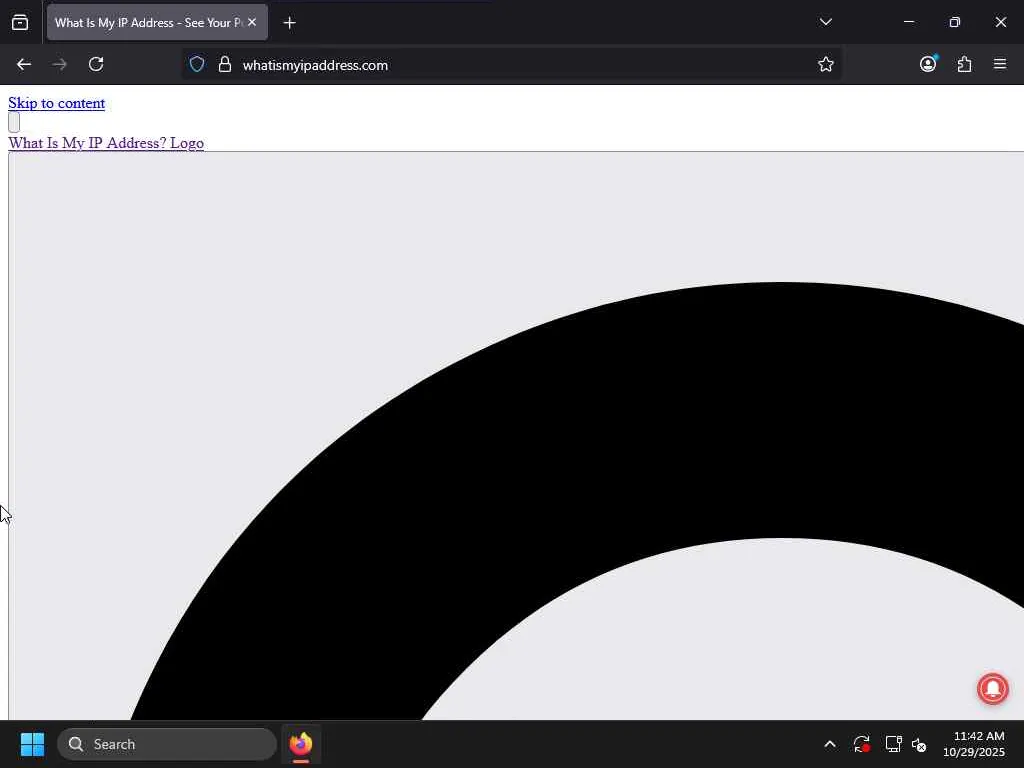Open the tracking protection shield panel

[x=197, y=65]
